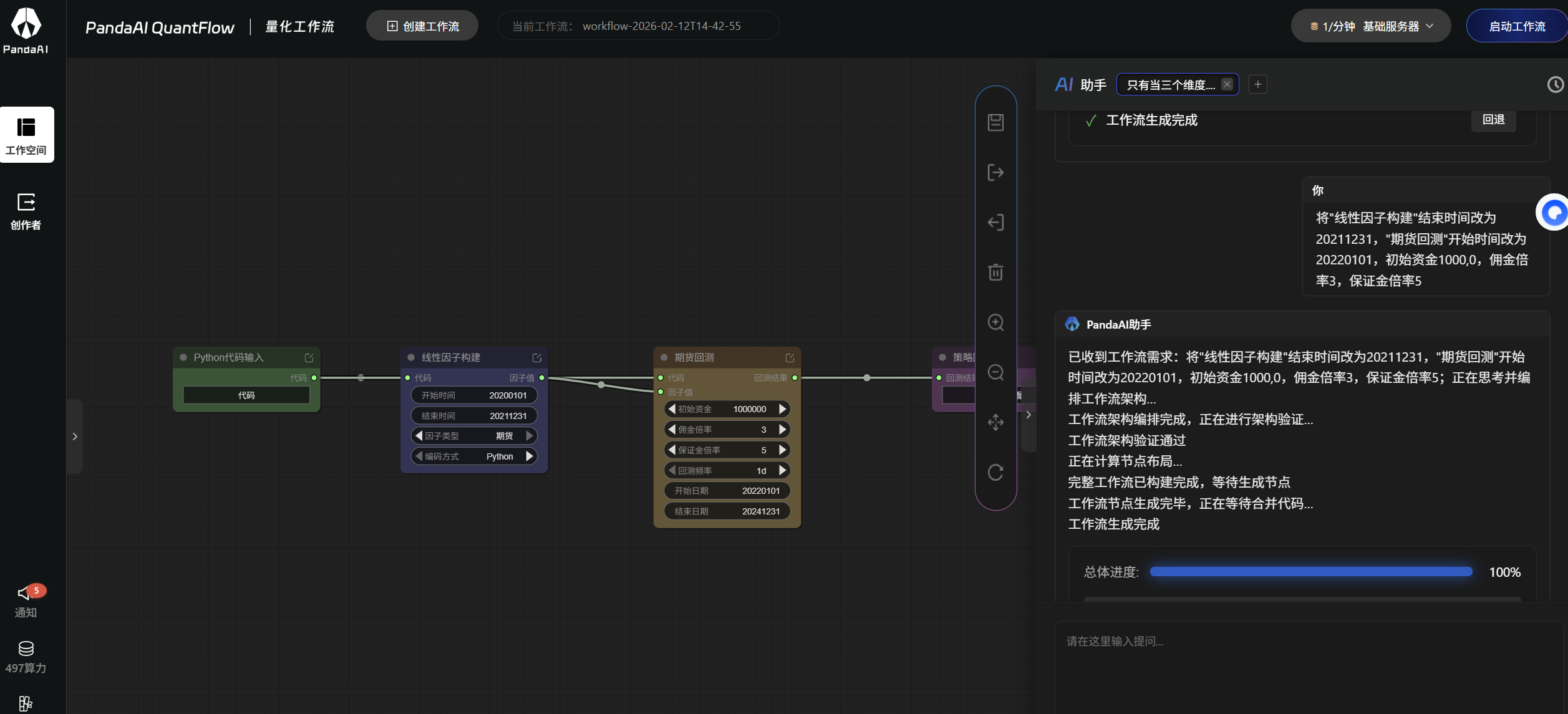Toggle status dot of Python代码输入 node
Image resolution: width=1568 pixels, height=714 pixels.
tap(183, 357)
